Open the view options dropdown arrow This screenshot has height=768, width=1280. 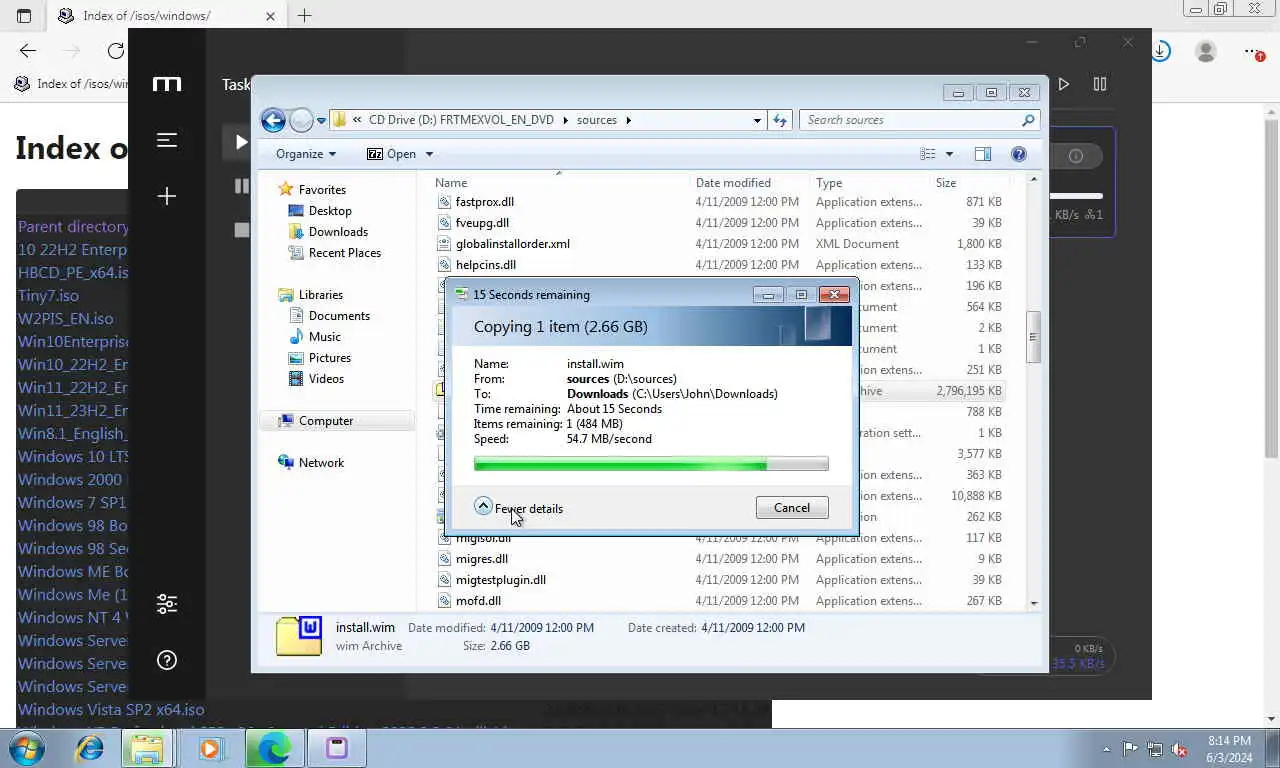point(949,154)
